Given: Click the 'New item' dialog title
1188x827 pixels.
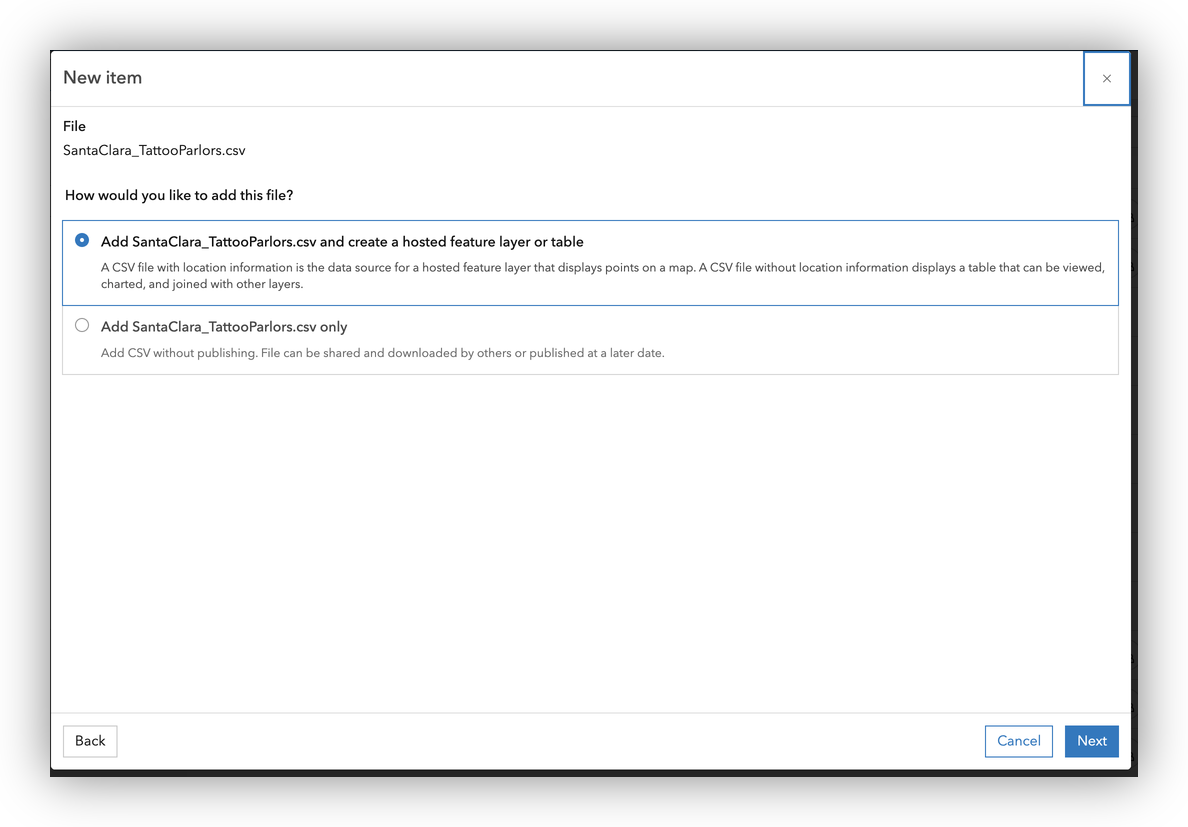Looking at the screenshot, I should 103,78.
